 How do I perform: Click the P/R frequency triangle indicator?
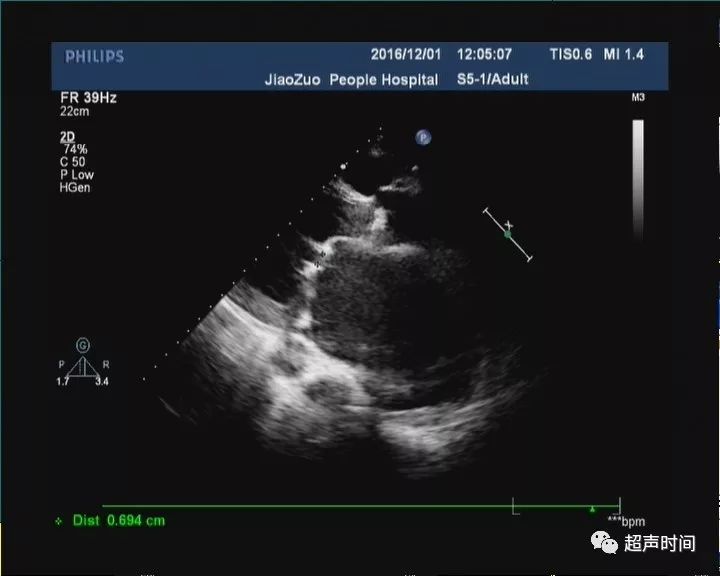[83, 366]
